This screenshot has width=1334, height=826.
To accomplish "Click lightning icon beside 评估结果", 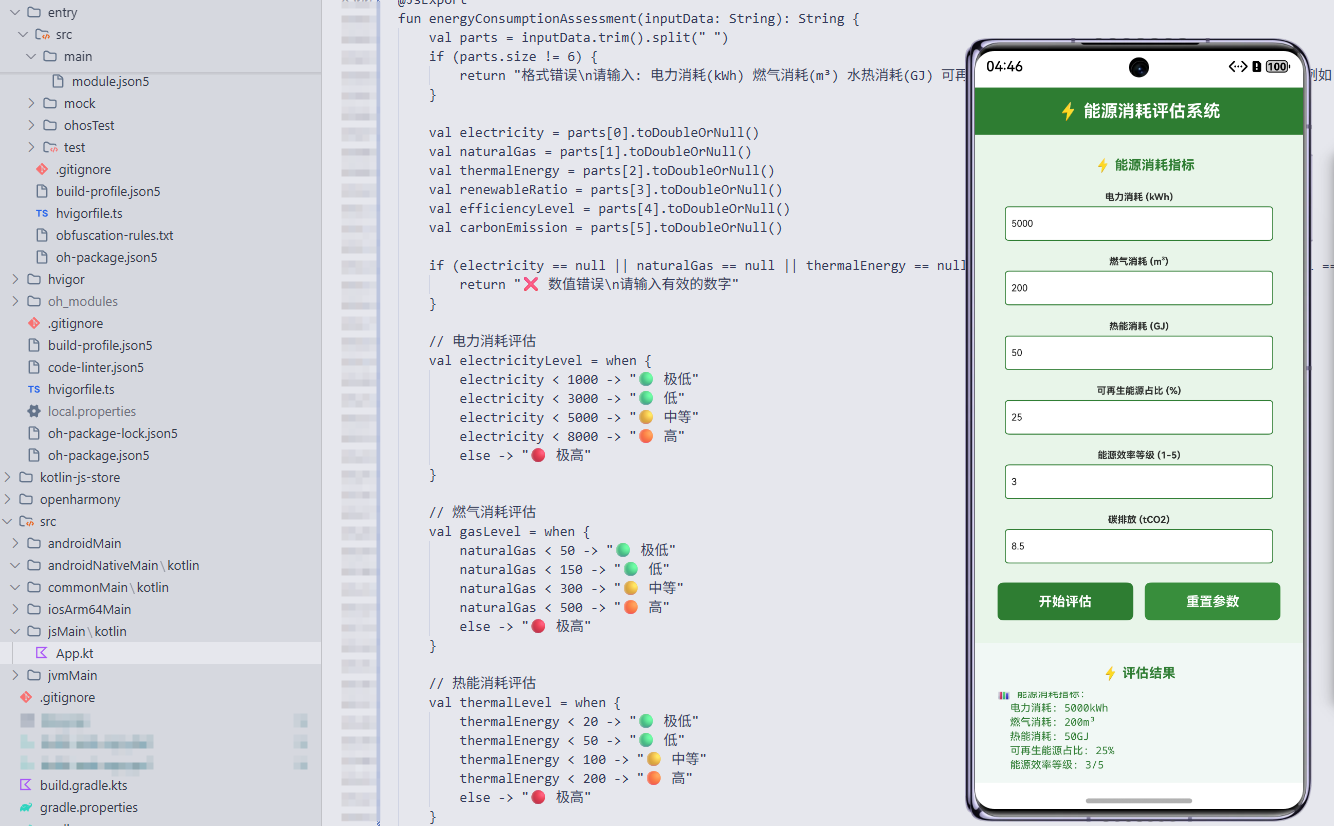I will point(1110,673).
